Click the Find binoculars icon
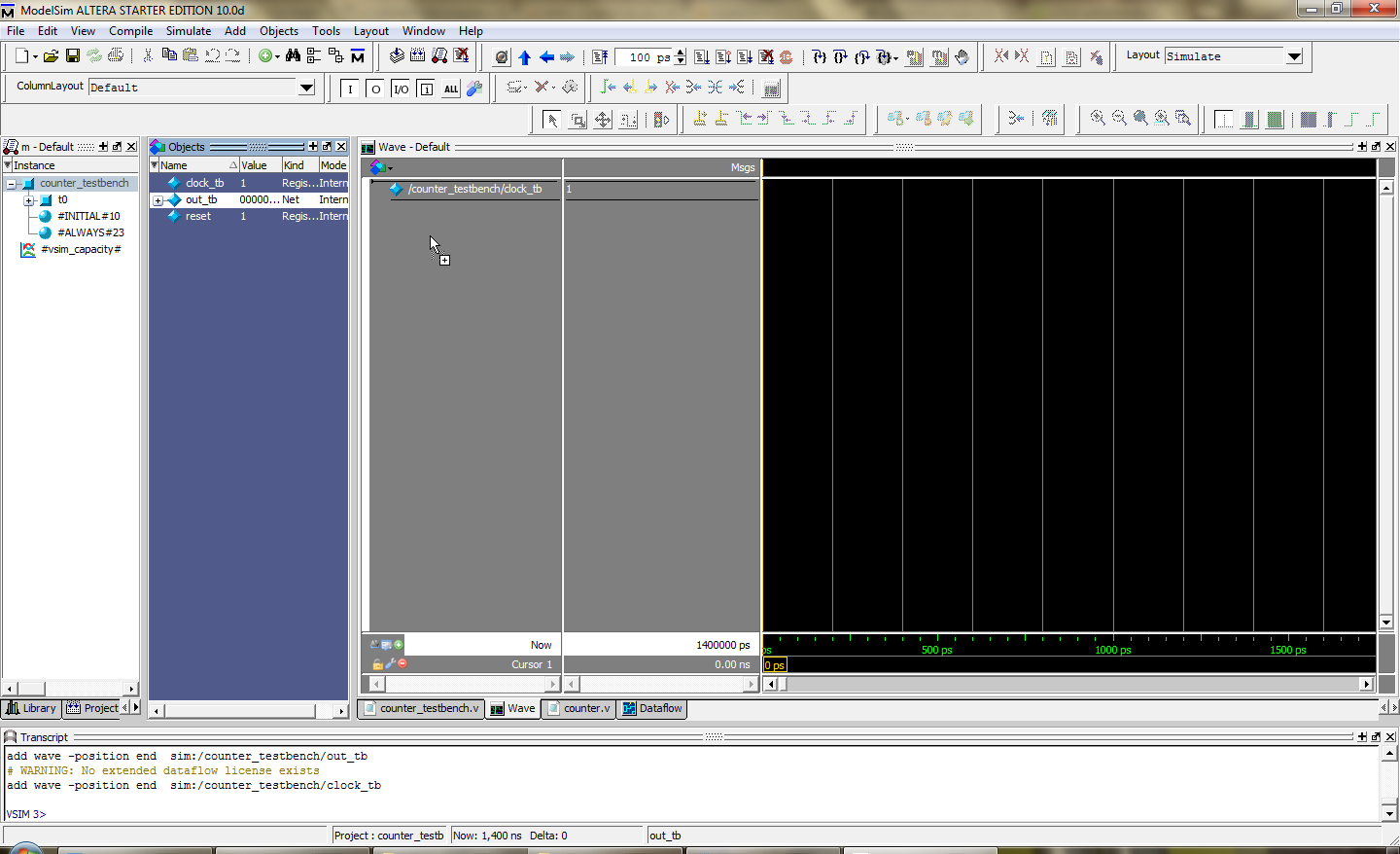Screen dimensions: 1400x854 (293, 56)
